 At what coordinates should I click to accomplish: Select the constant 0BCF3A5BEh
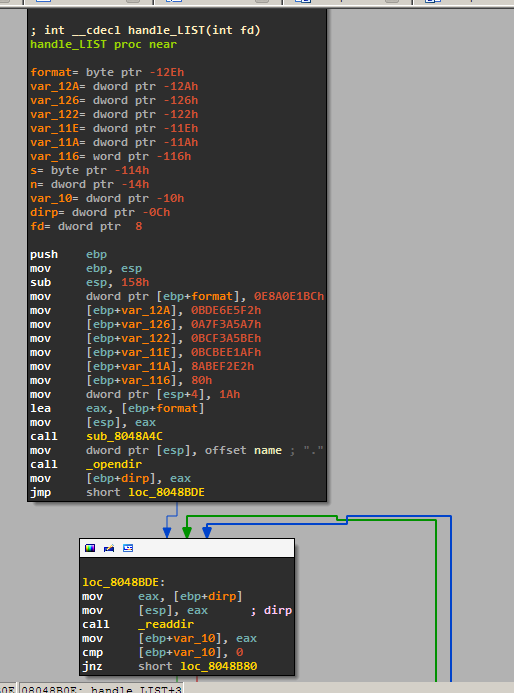click(x=226, y=339)
